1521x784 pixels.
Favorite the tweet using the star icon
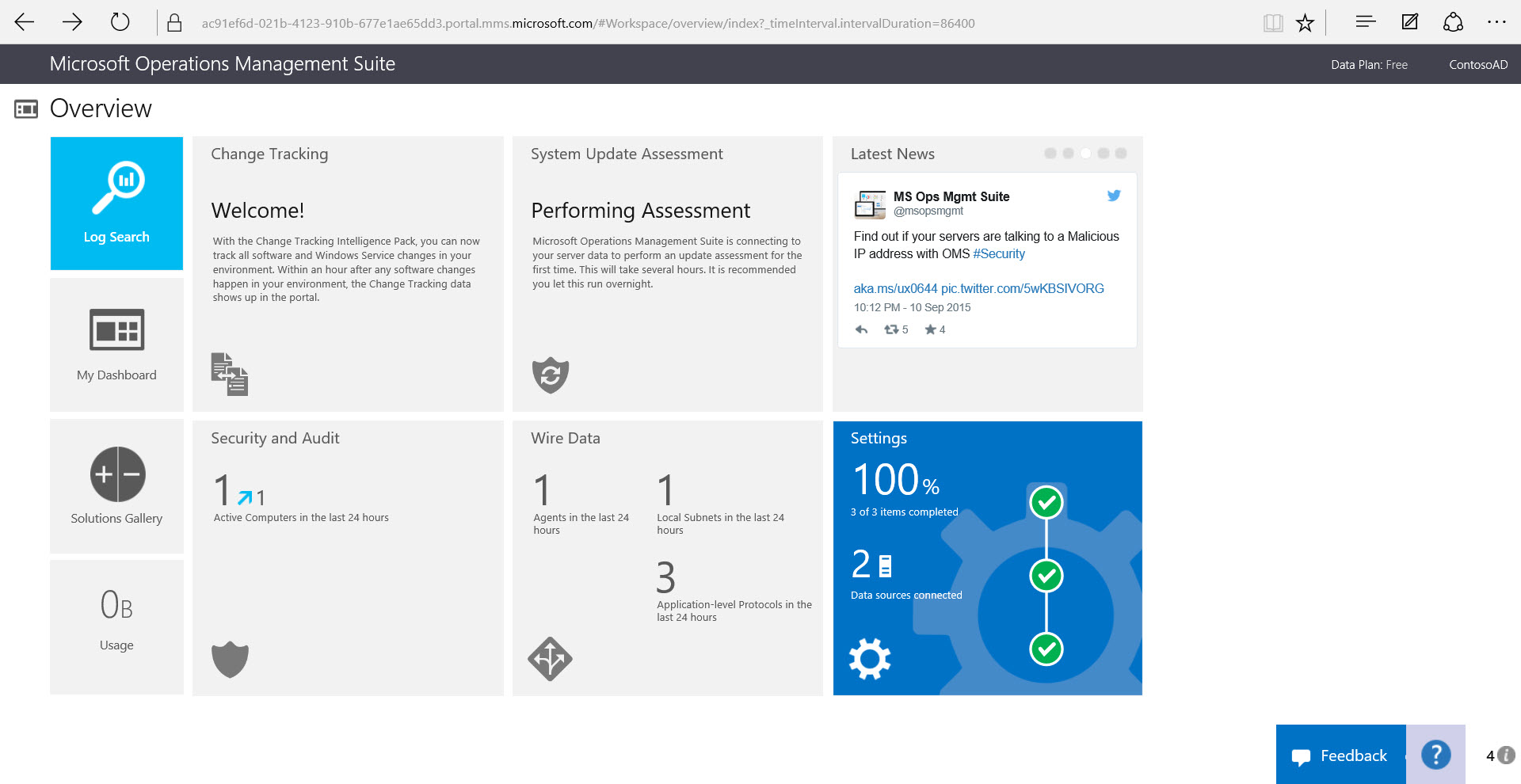[931, 329]
